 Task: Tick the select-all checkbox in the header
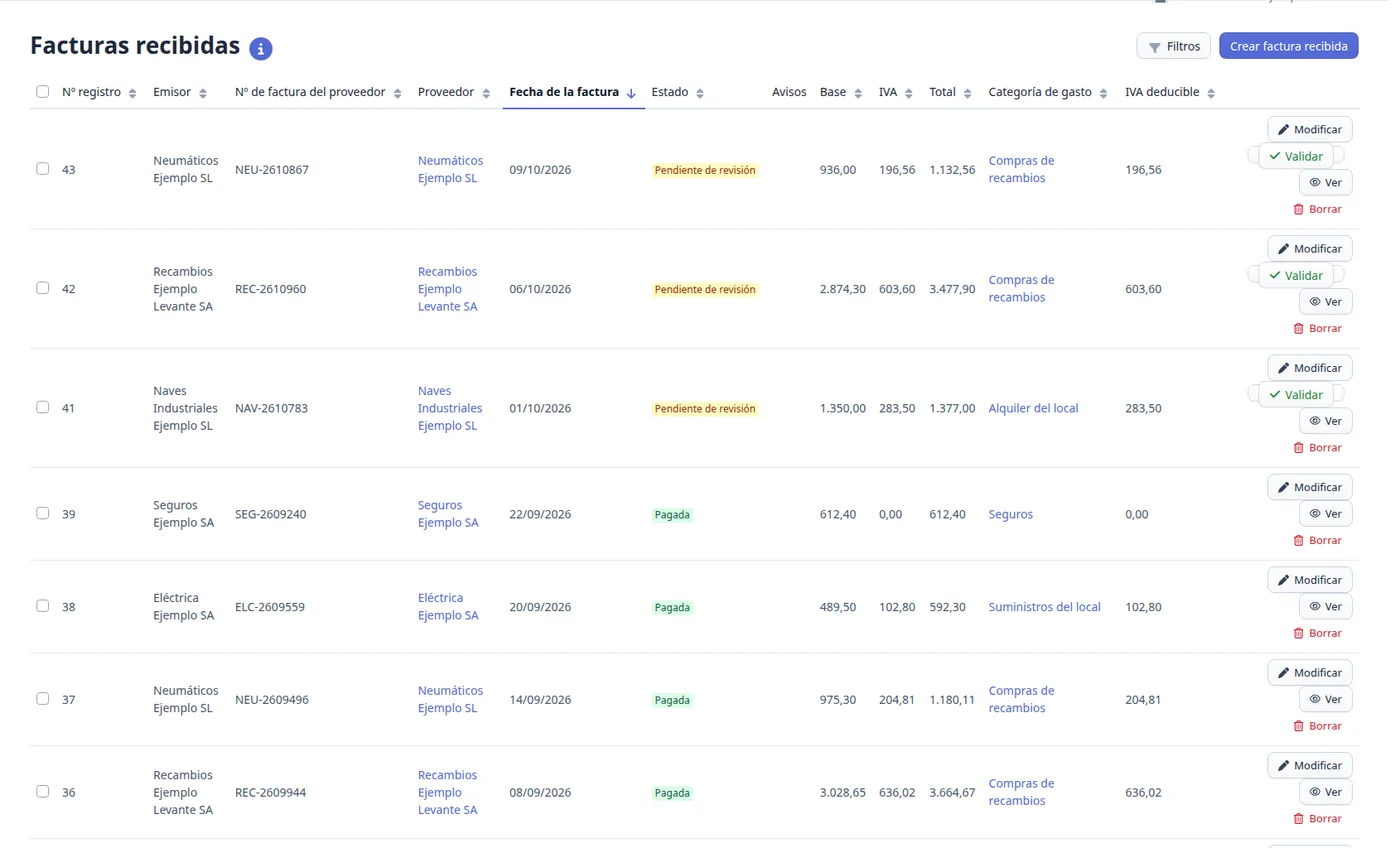[x=42, y=92]
